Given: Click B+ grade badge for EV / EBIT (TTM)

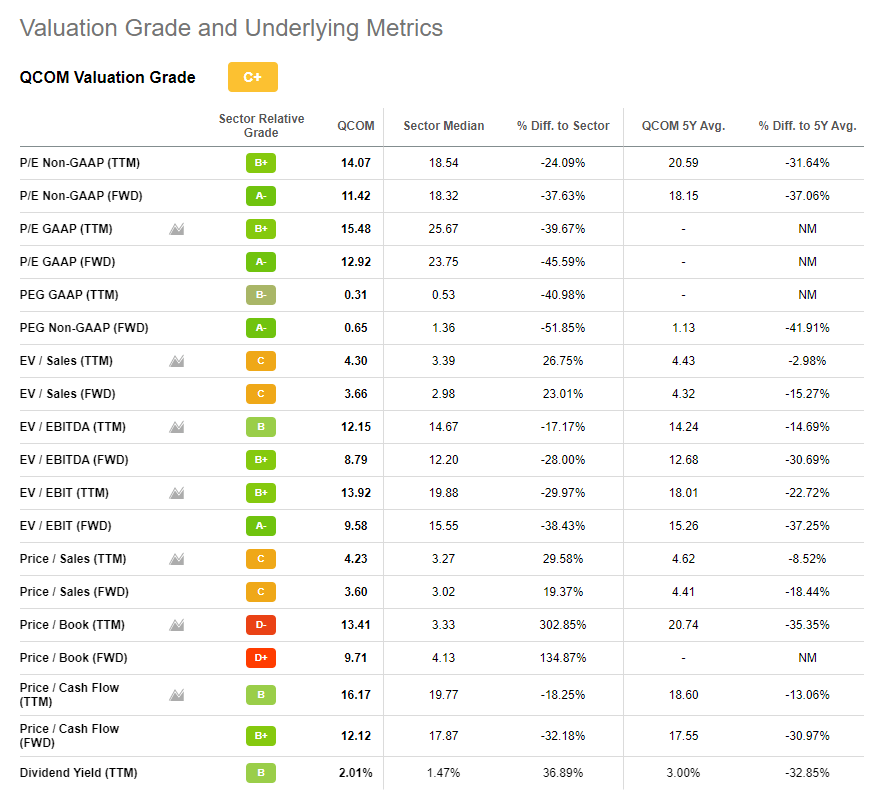Looking at the screenshot, I should 261,493.
